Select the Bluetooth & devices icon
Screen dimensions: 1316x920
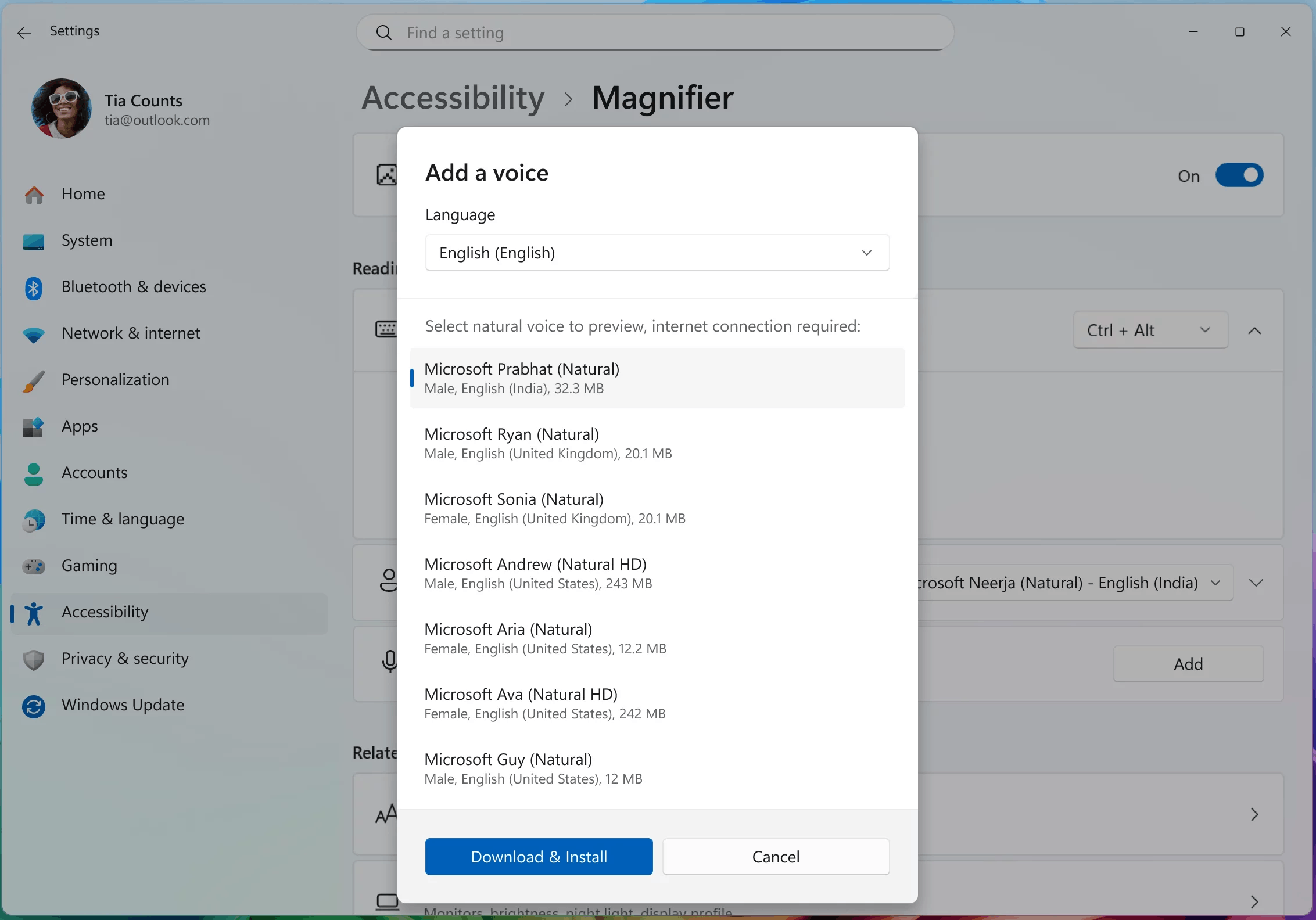(34, 287)
